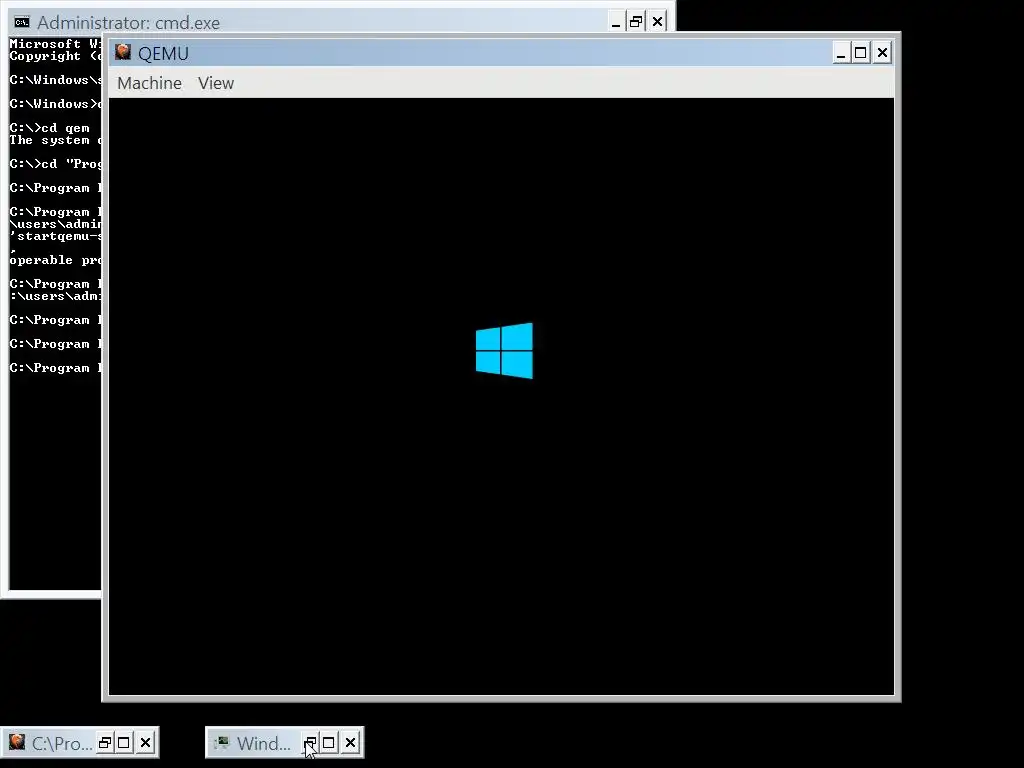Maximize the minimized Wind... window
Screen dimensions: 1024x768
click(x=328, y=743)
